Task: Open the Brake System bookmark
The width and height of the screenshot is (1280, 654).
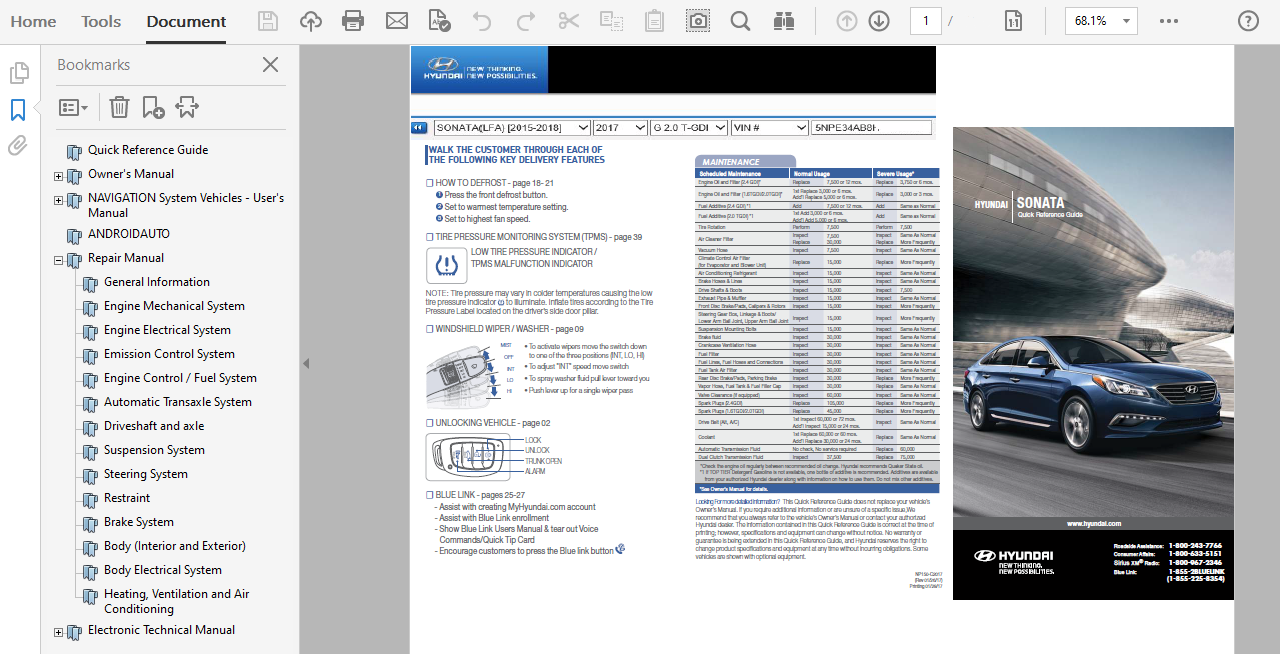Action: tap(138, 522)
